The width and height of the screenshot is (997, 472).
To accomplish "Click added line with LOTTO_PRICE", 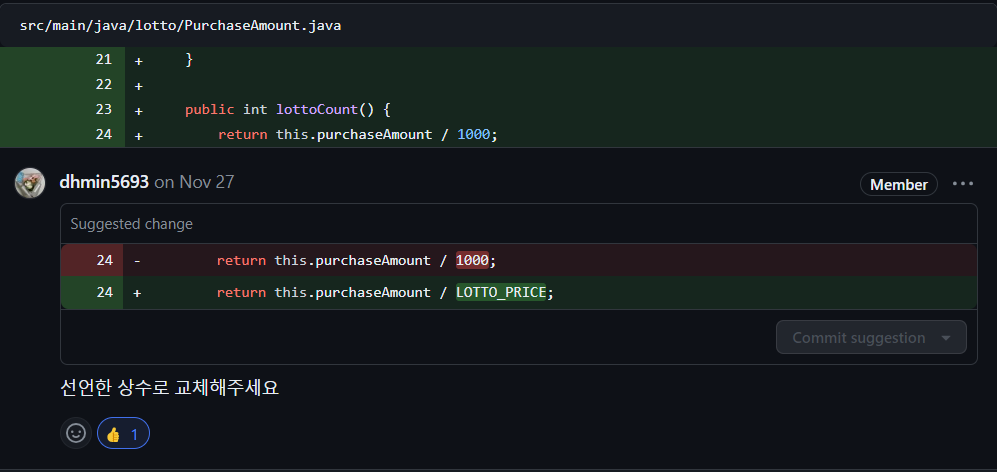I will (x=518, y=293).
